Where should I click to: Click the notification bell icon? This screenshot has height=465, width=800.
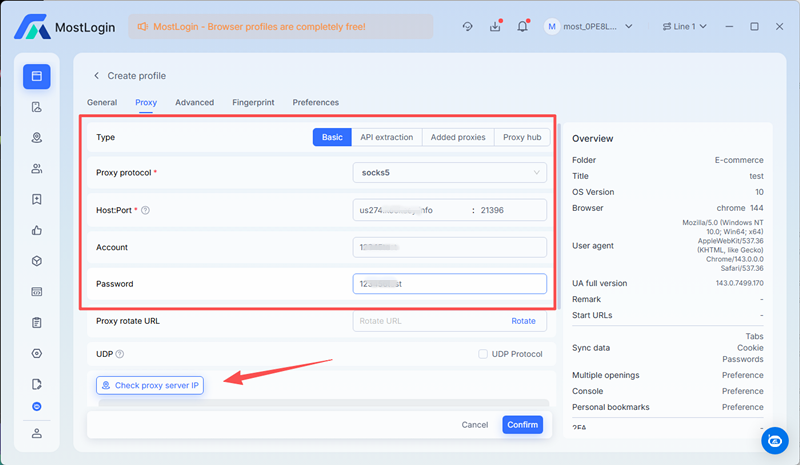point(522,27)
